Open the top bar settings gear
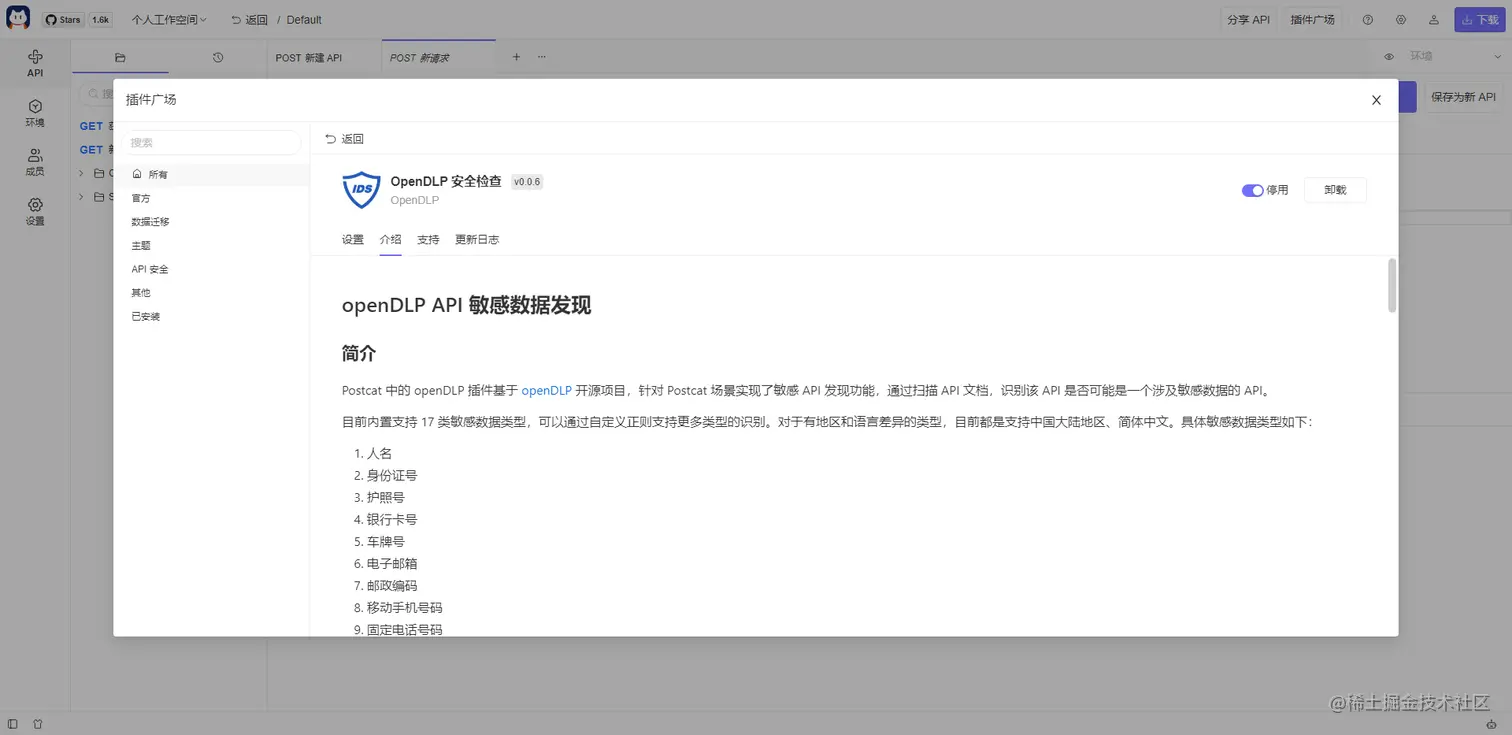 1401,19
